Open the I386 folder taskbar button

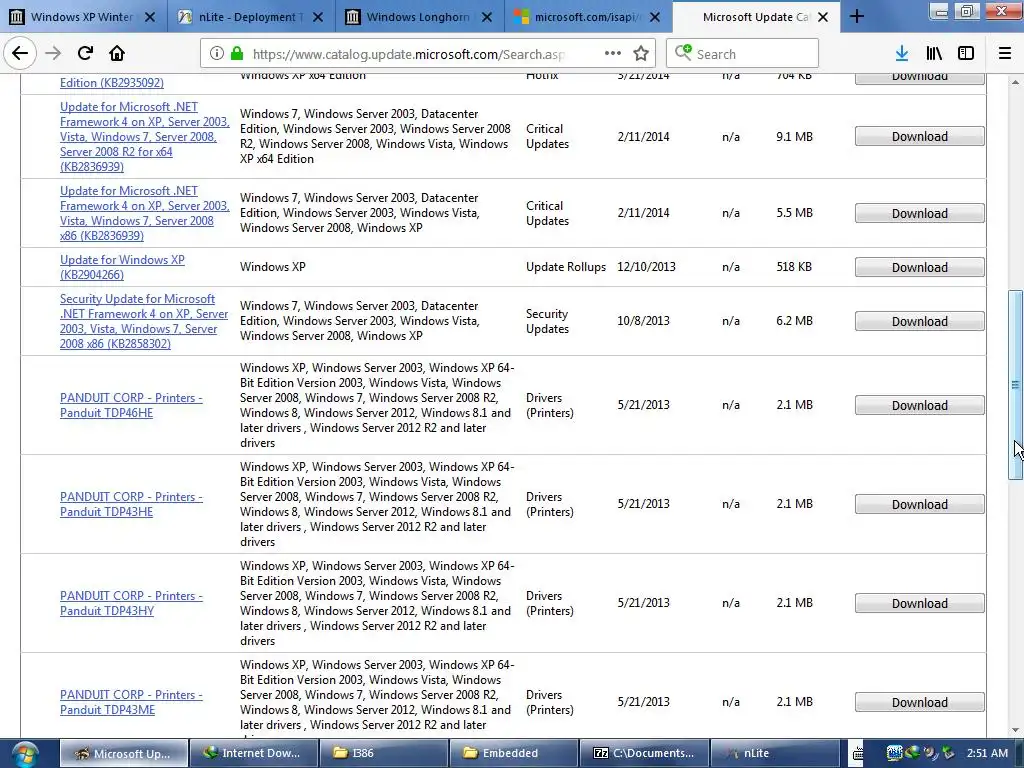384,754
